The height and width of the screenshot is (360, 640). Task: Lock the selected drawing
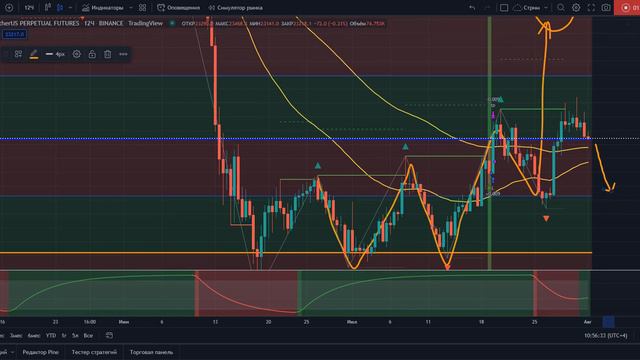tap(92, 54)
